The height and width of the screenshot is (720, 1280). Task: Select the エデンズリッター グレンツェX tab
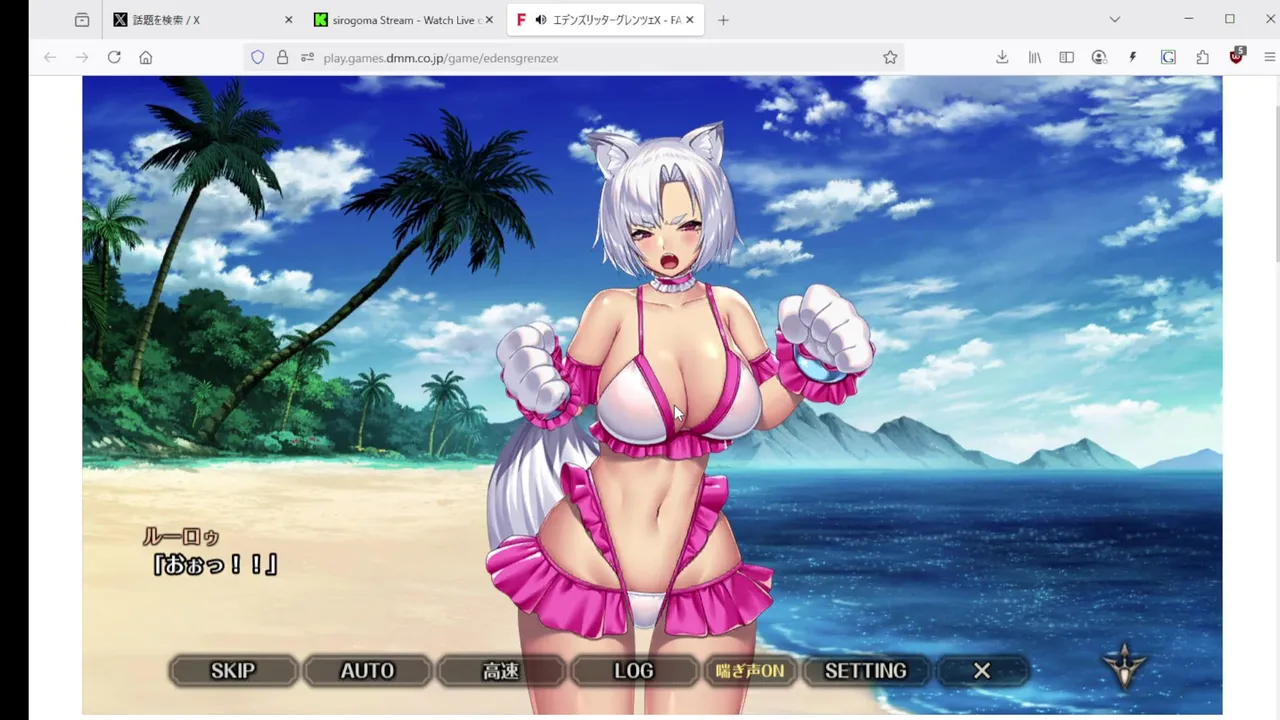(x=604, y=20)
